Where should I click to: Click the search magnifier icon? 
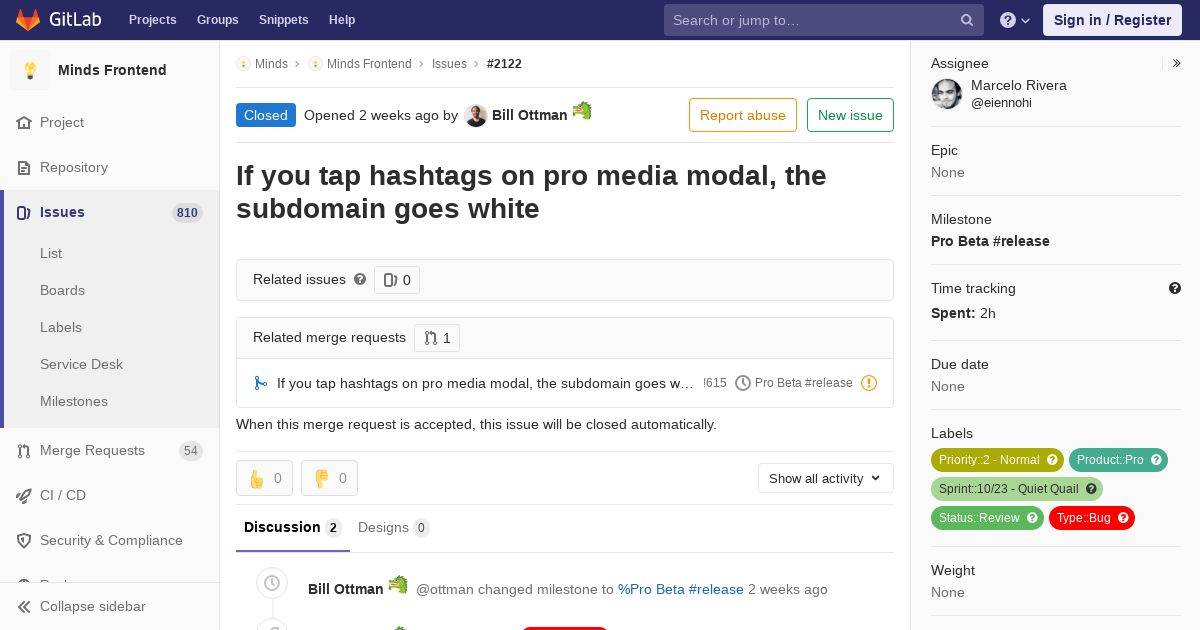click(967, 20)
